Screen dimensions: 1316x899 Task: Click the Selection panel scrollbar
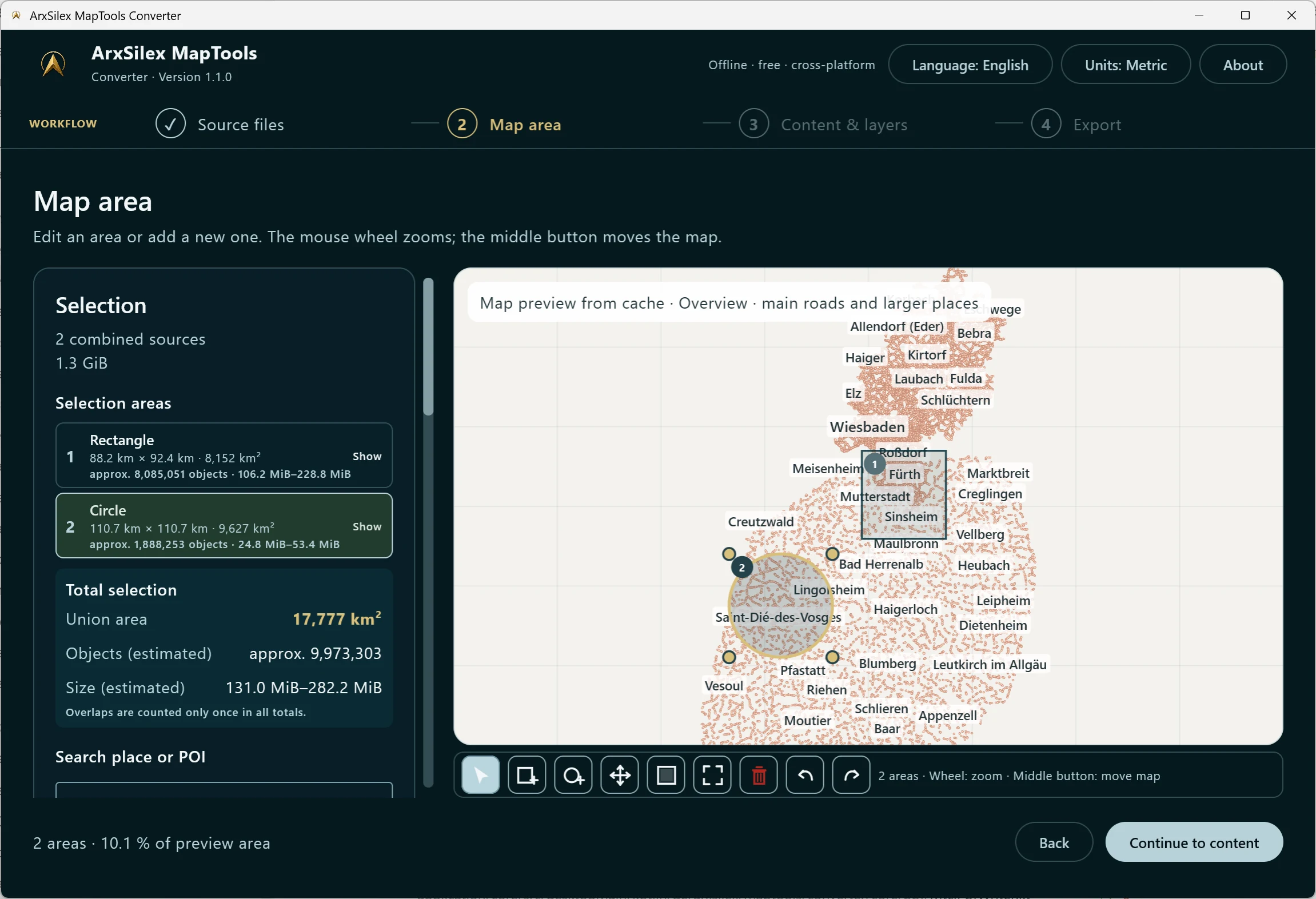click(428, 347)
